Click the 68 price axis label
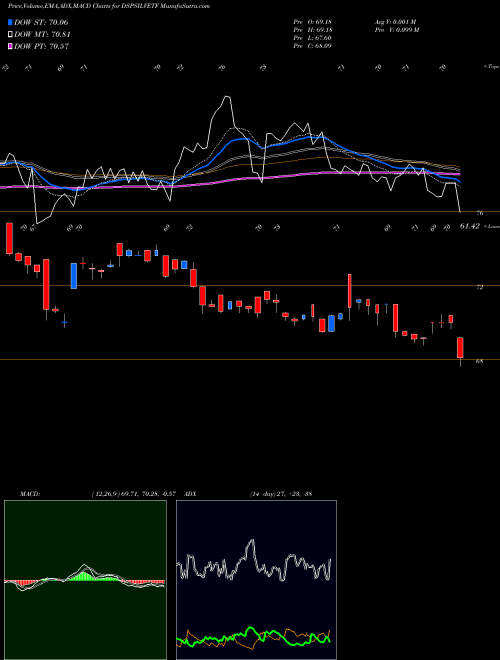500x660 pixels. pyautogui.click(x=479, y=361)
